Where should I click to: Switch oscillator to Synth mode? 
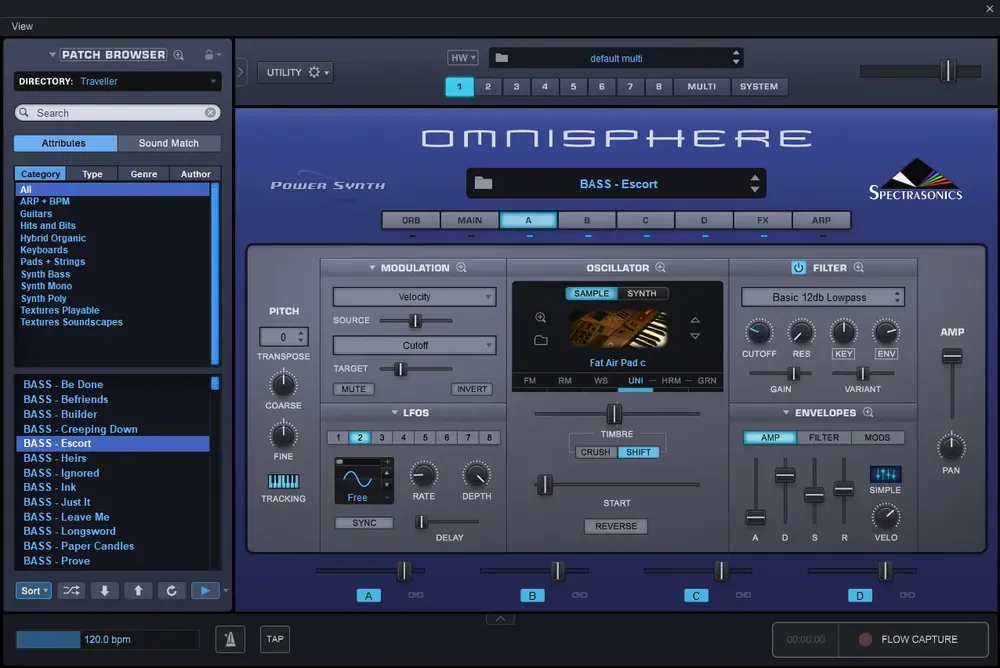click(642, 293)
